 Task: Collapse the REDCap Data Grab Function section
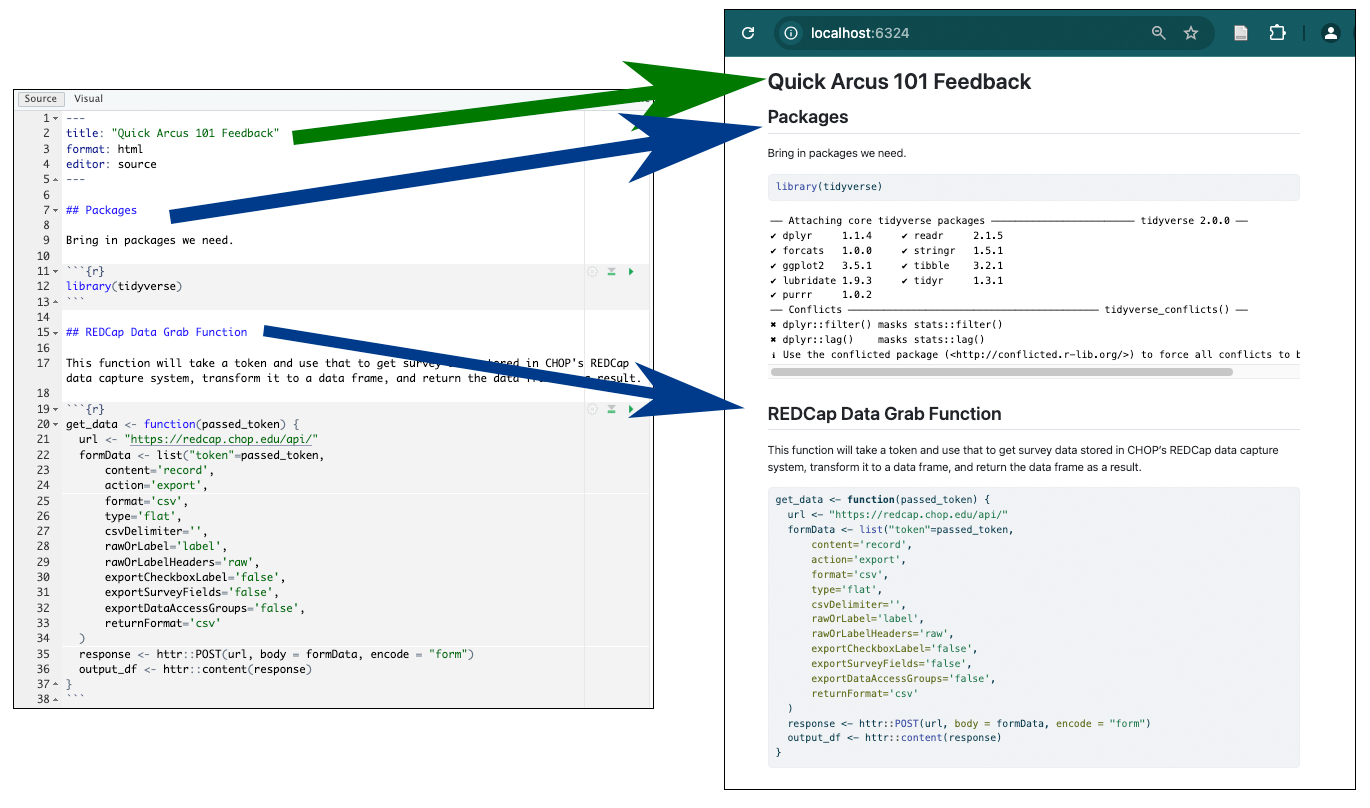pos(55,333)
